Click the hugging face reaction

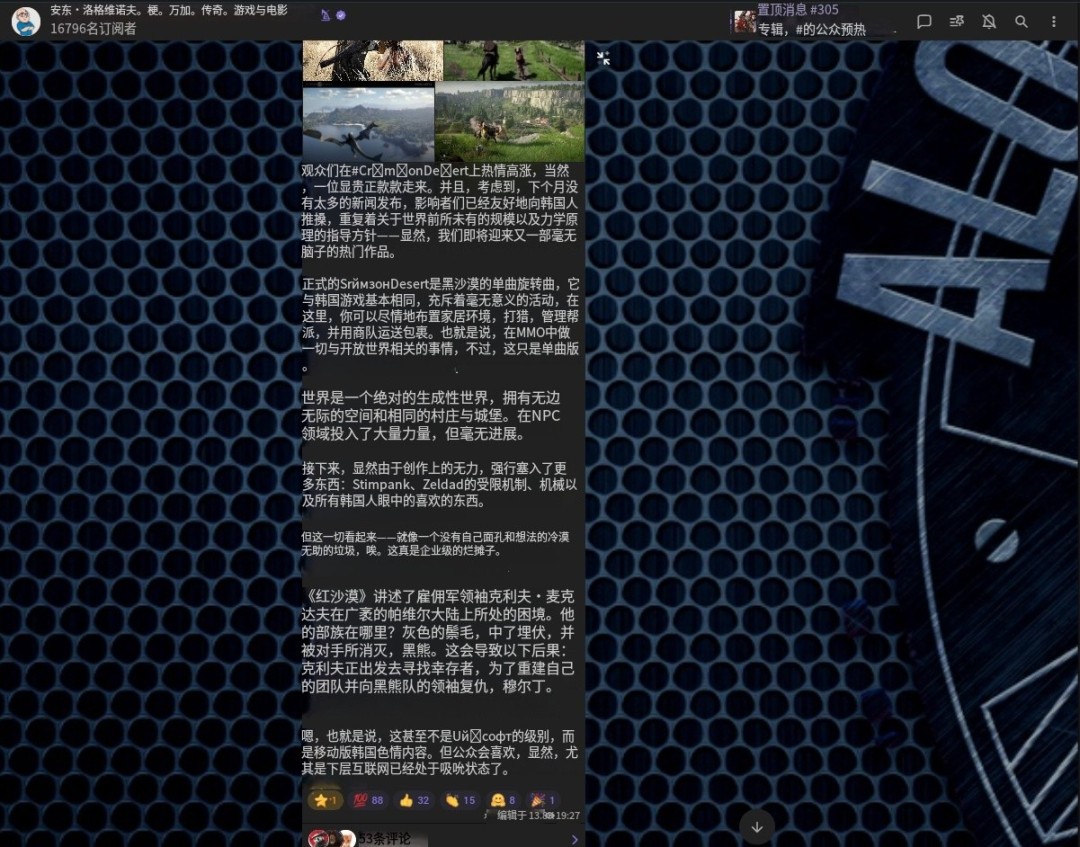503,800
